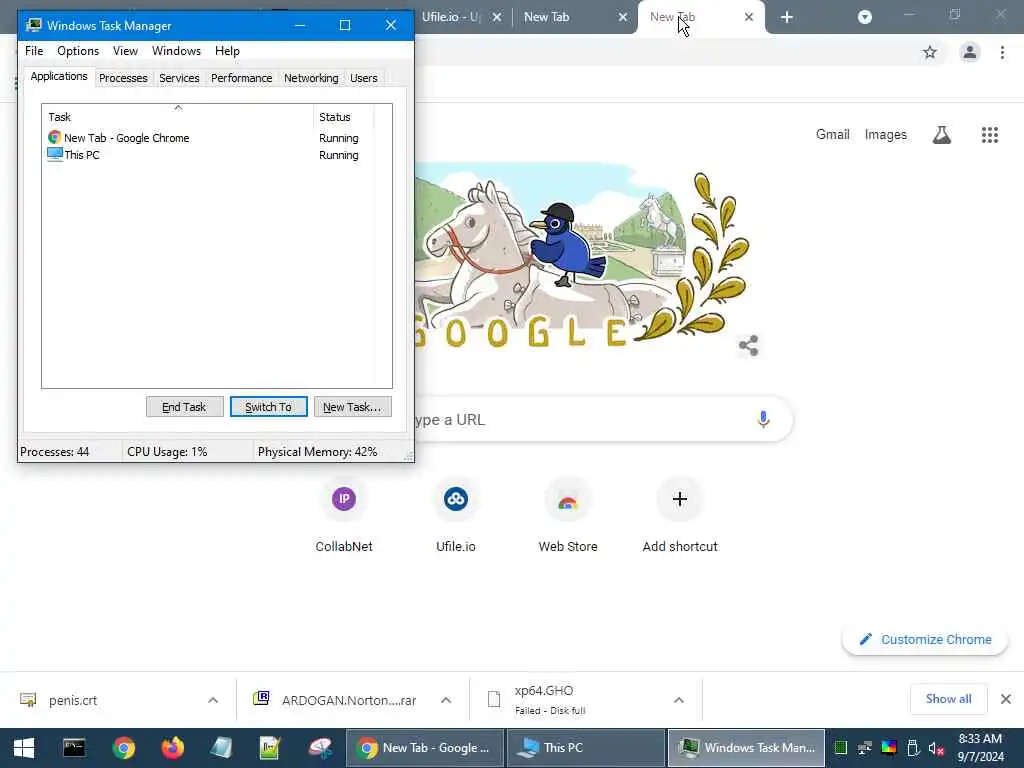Open pinned Chrome icon on taskbar
This screenshot has width=1024, height=768.
tap(123, 748)
